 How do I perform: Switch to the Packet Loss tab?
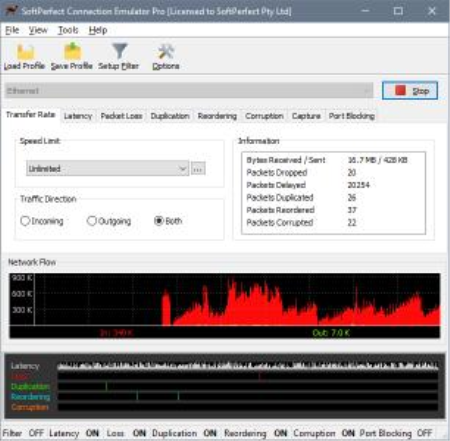(121, 116)
